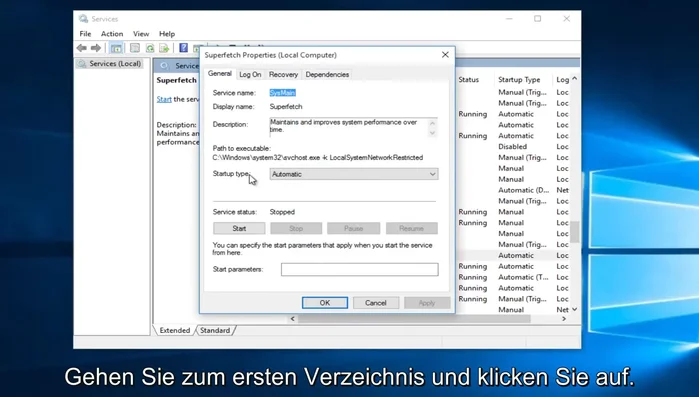The image size is (699, 397).
Task: Click the Services gear icon in title bar
Action: click(83, 19)
